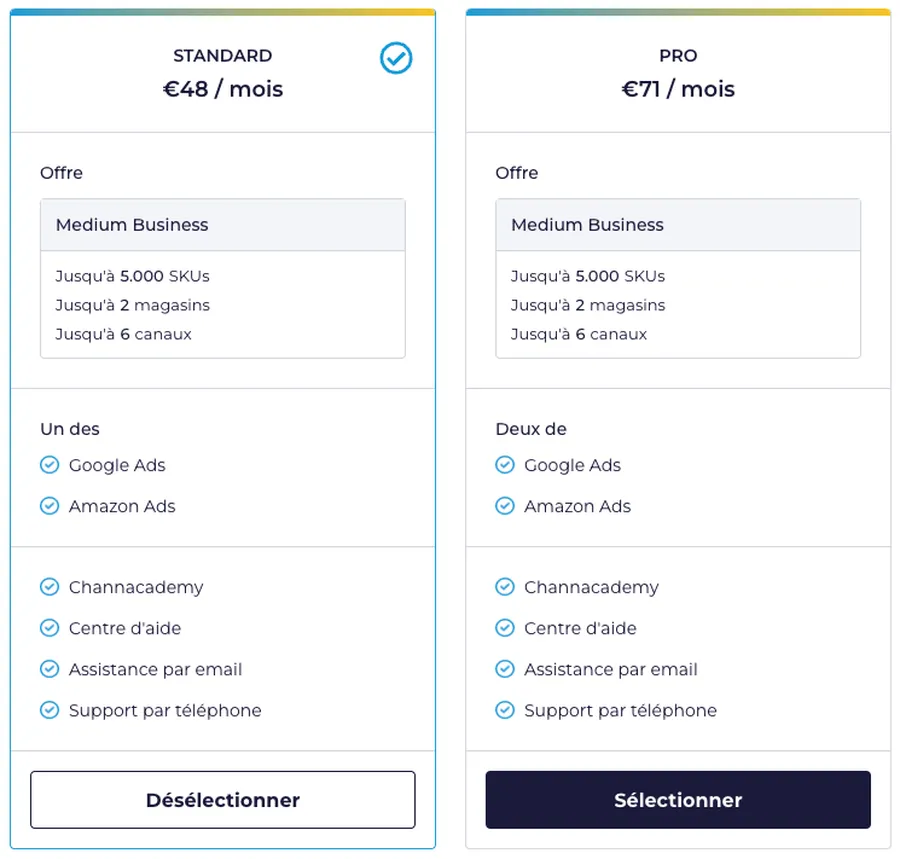This screenshot has width=900, height=859.
Task: Click Centre d'aide check icon in Pro
Action: click(x=505, y=628)
